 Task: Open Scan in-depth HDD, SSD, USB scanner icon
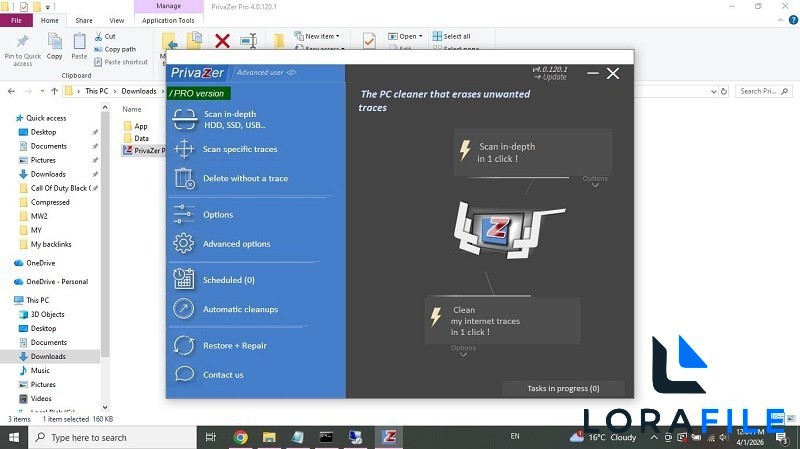pos(184,119)
